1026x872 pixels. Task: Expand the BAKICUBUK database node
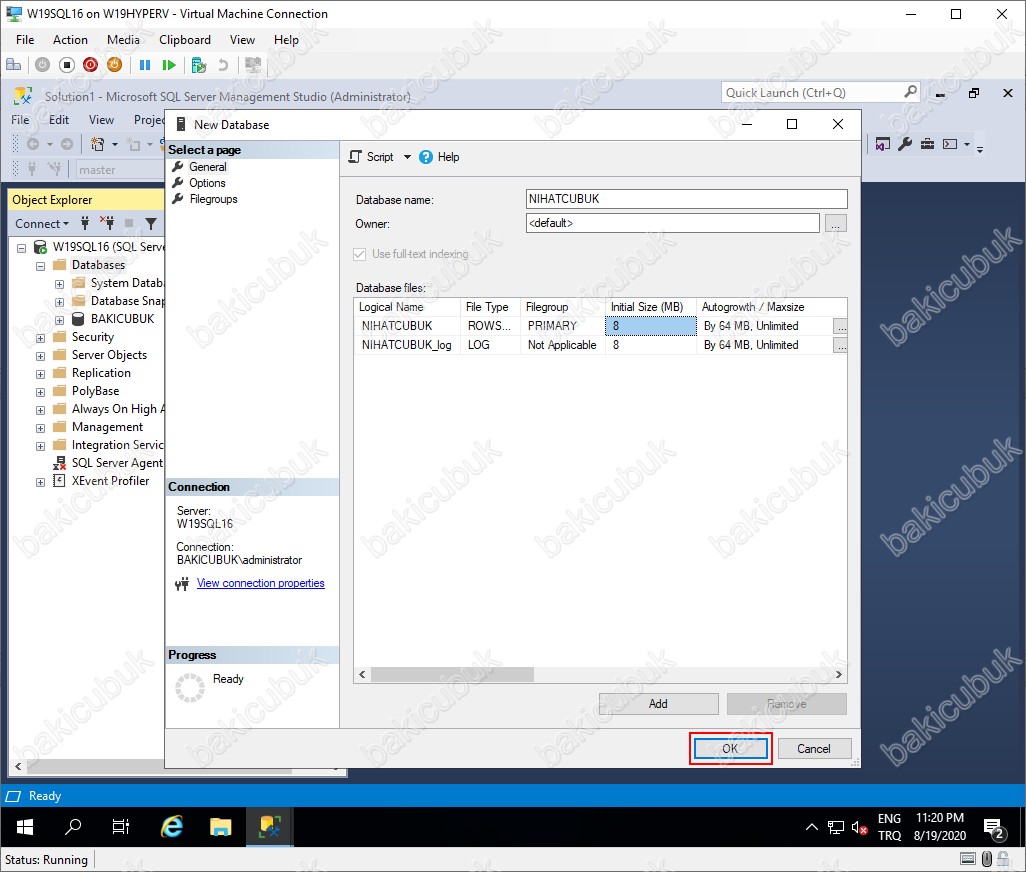[60, 320]
